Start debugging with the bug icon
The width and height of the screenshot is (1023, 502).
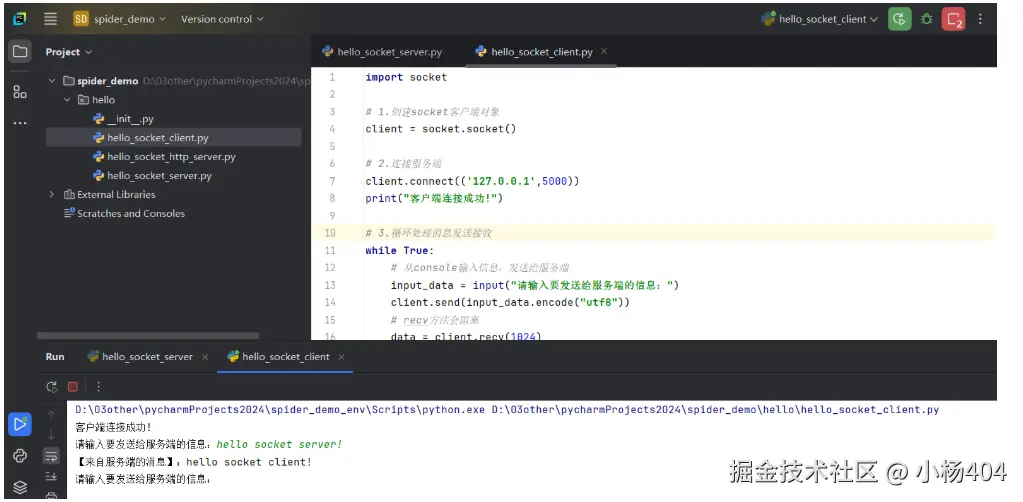[x=926, y=19]
